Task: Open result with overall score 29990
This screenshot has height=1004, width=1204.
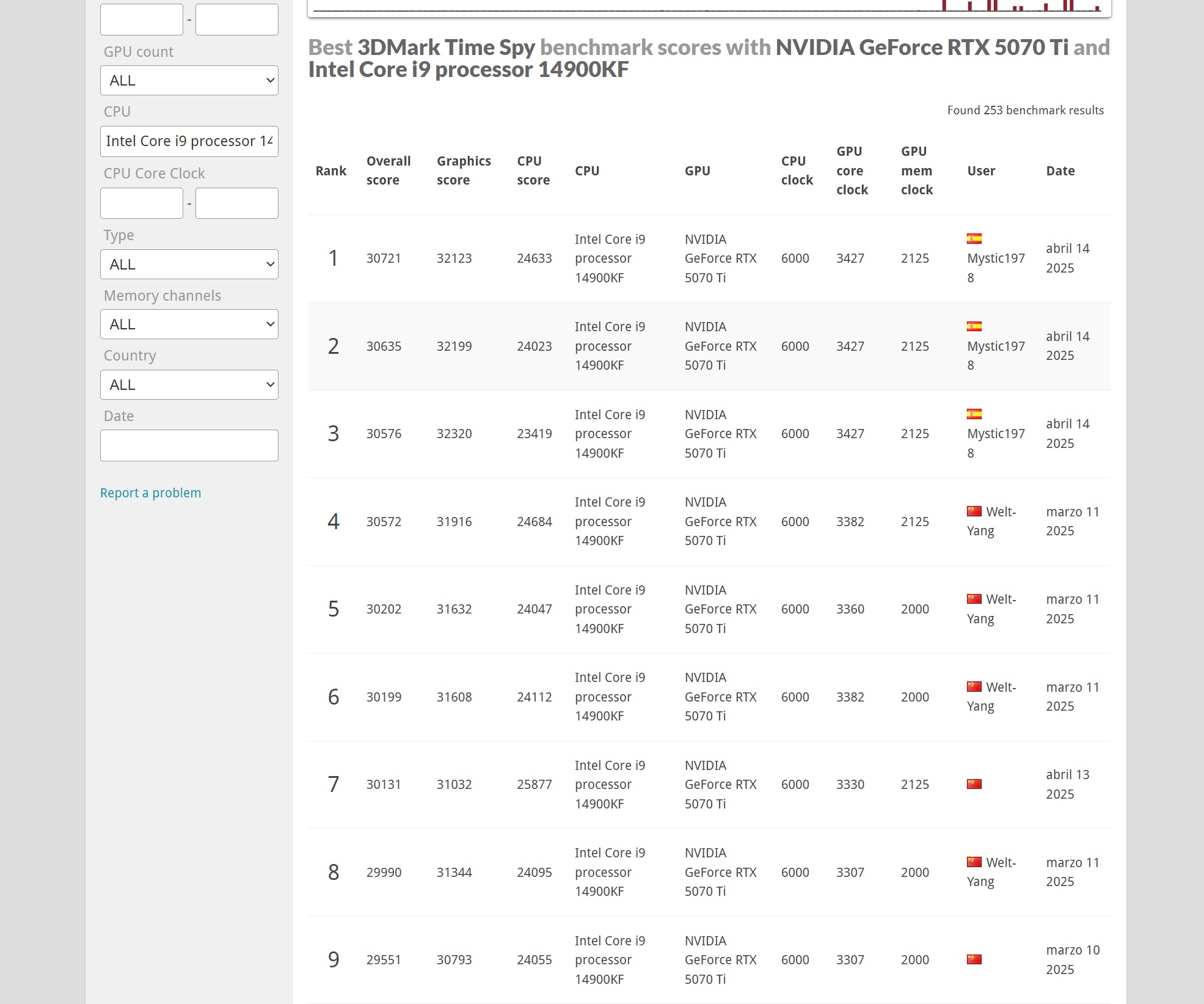Action: [384, 873]
